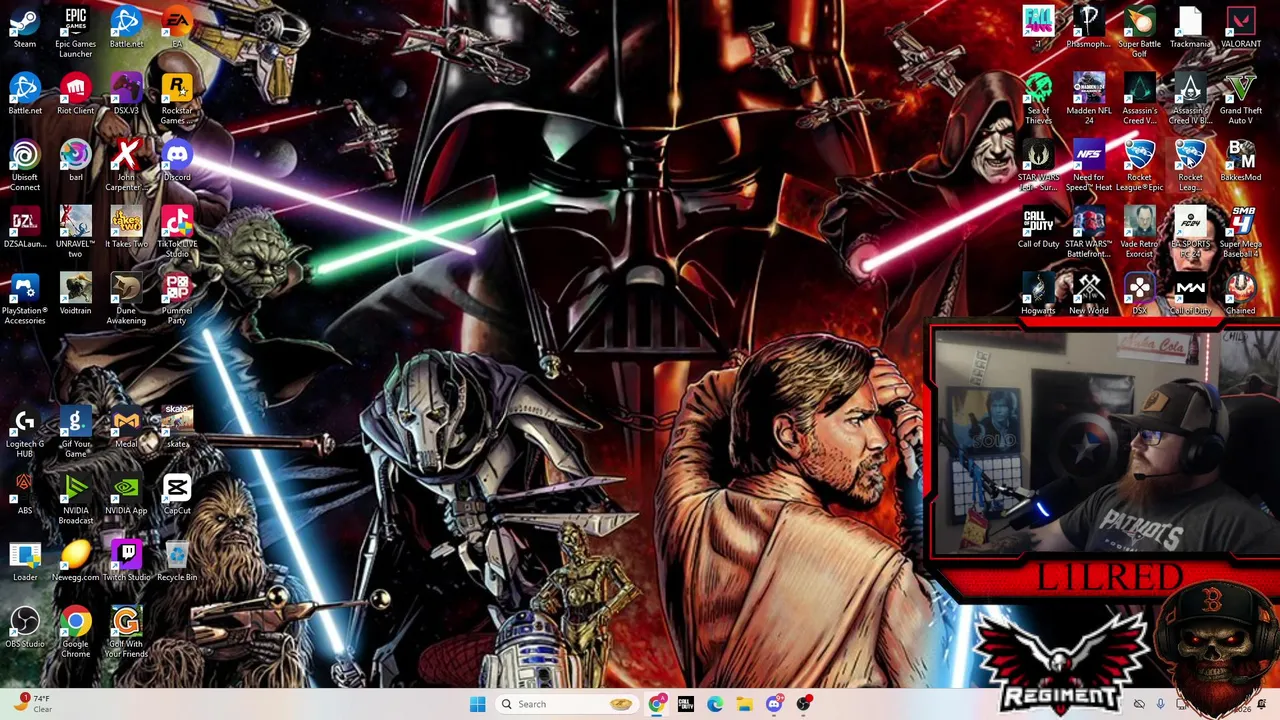The width and height of the screenshot is (1280, 720).
Task: Select the New World shortcut
Action: click(1089, 294)
